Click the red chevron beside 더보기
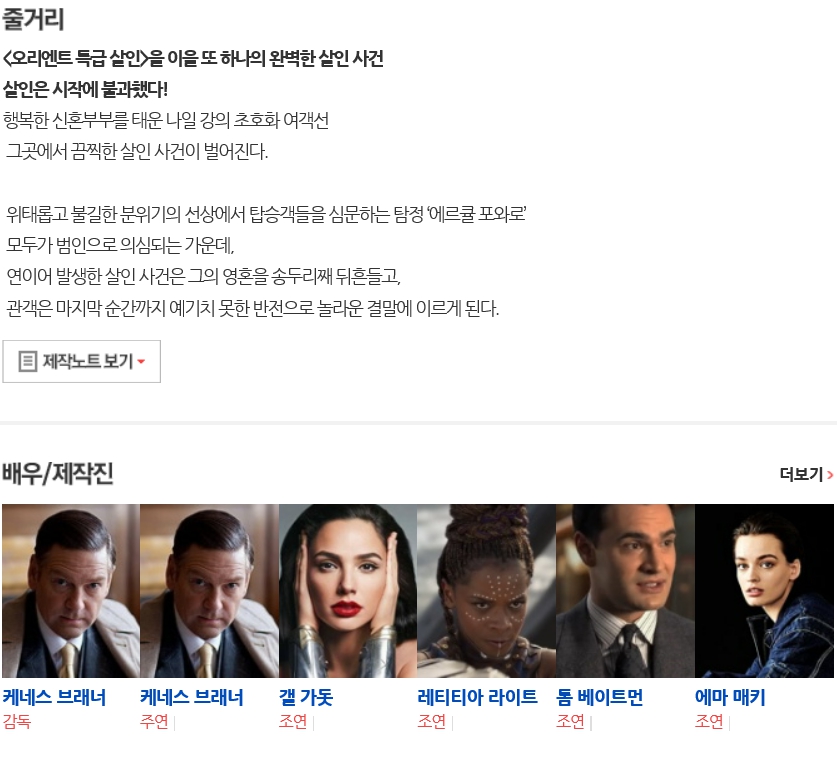Image resolution: width=837 pixels, height=767 pixels. click(x=830, y=474)
